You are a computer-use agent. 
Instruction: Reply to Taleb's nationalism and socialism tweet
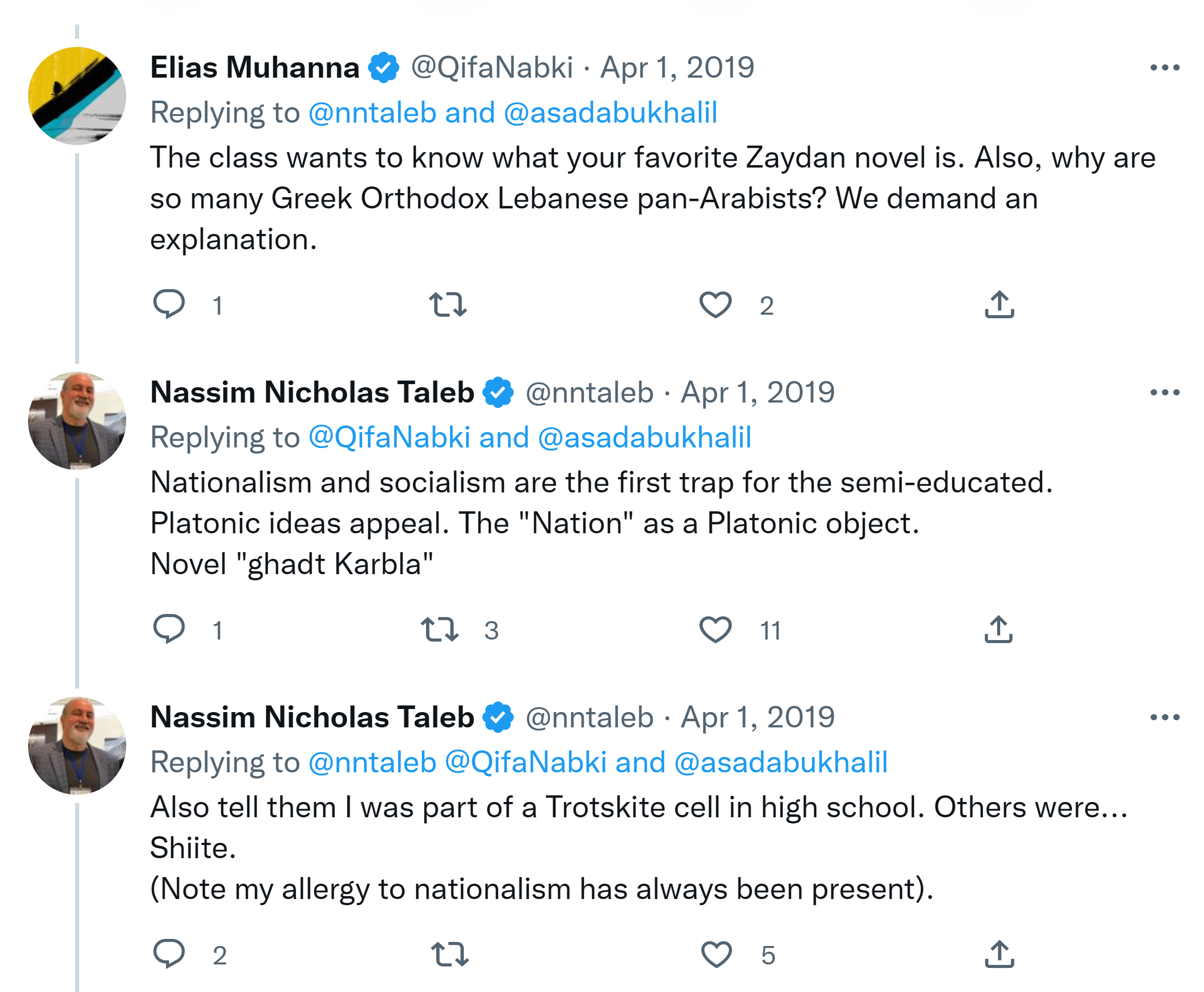click(x=169, y=629)
